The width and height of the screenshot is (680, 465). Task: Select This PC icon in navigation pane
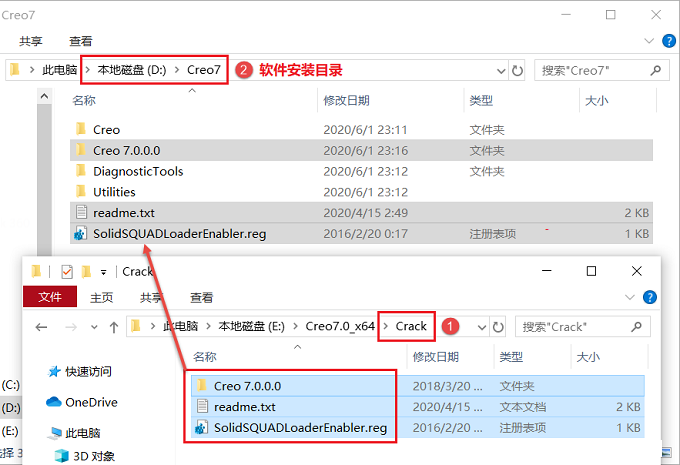(x=55, y=432)
